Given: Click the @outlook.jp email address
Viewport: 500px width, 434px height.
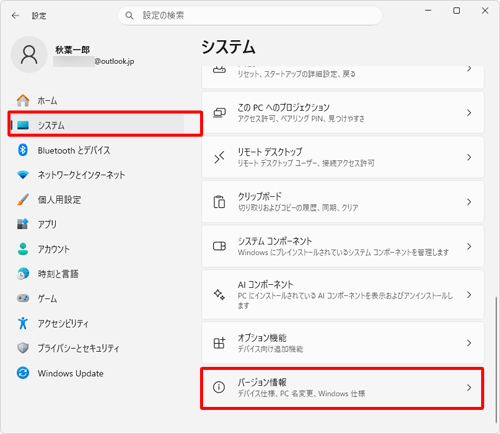Looking at the screenshot, I should pos(114,61).
